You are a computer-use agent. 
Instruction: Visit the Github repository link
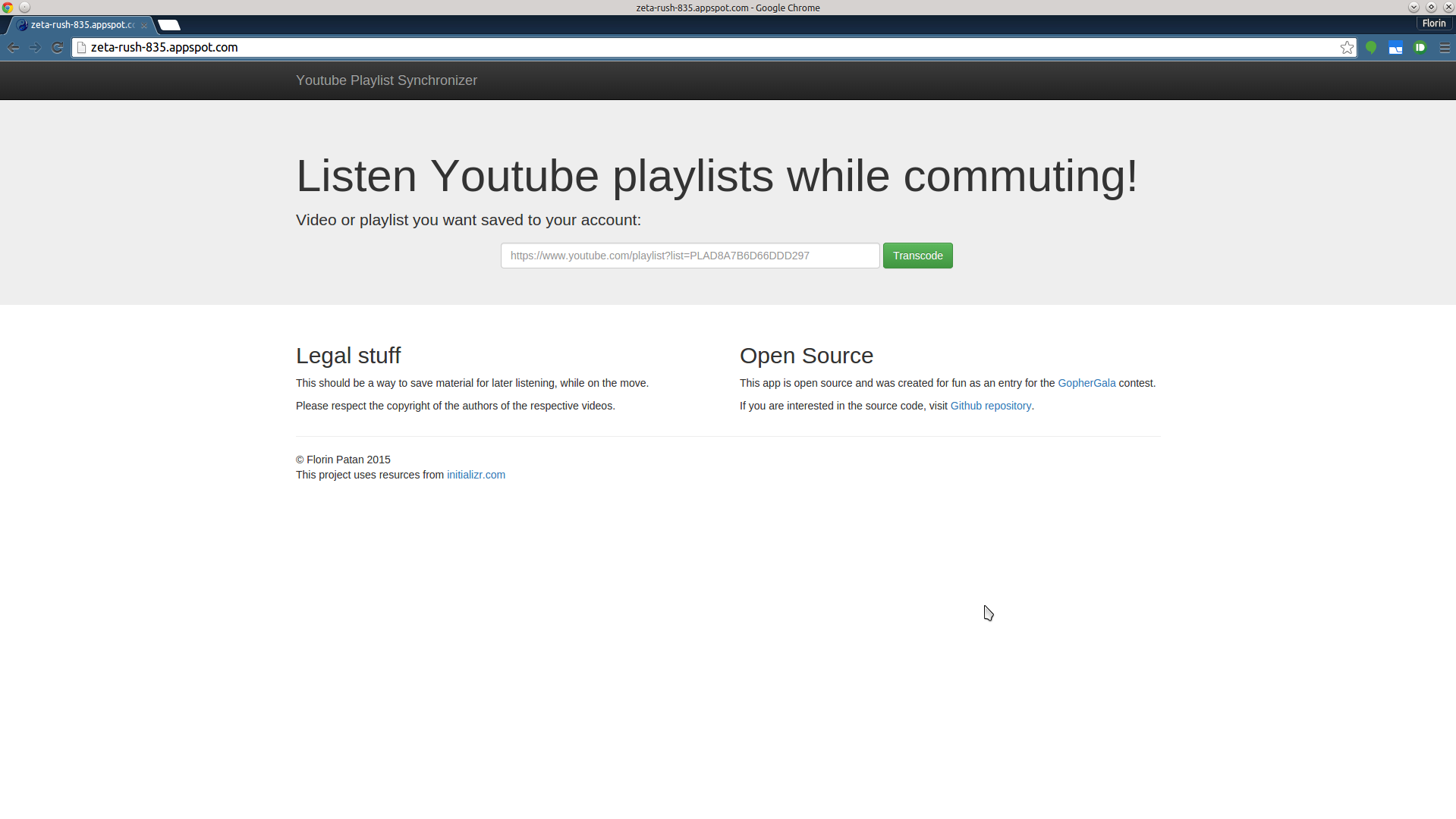tap(990, 406)
